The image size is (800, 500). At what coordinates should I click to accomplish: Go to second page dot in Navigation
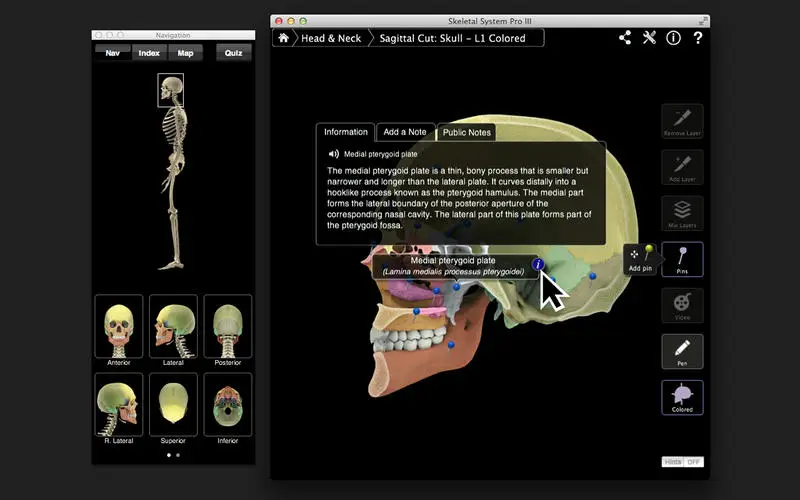coord(178,455)
